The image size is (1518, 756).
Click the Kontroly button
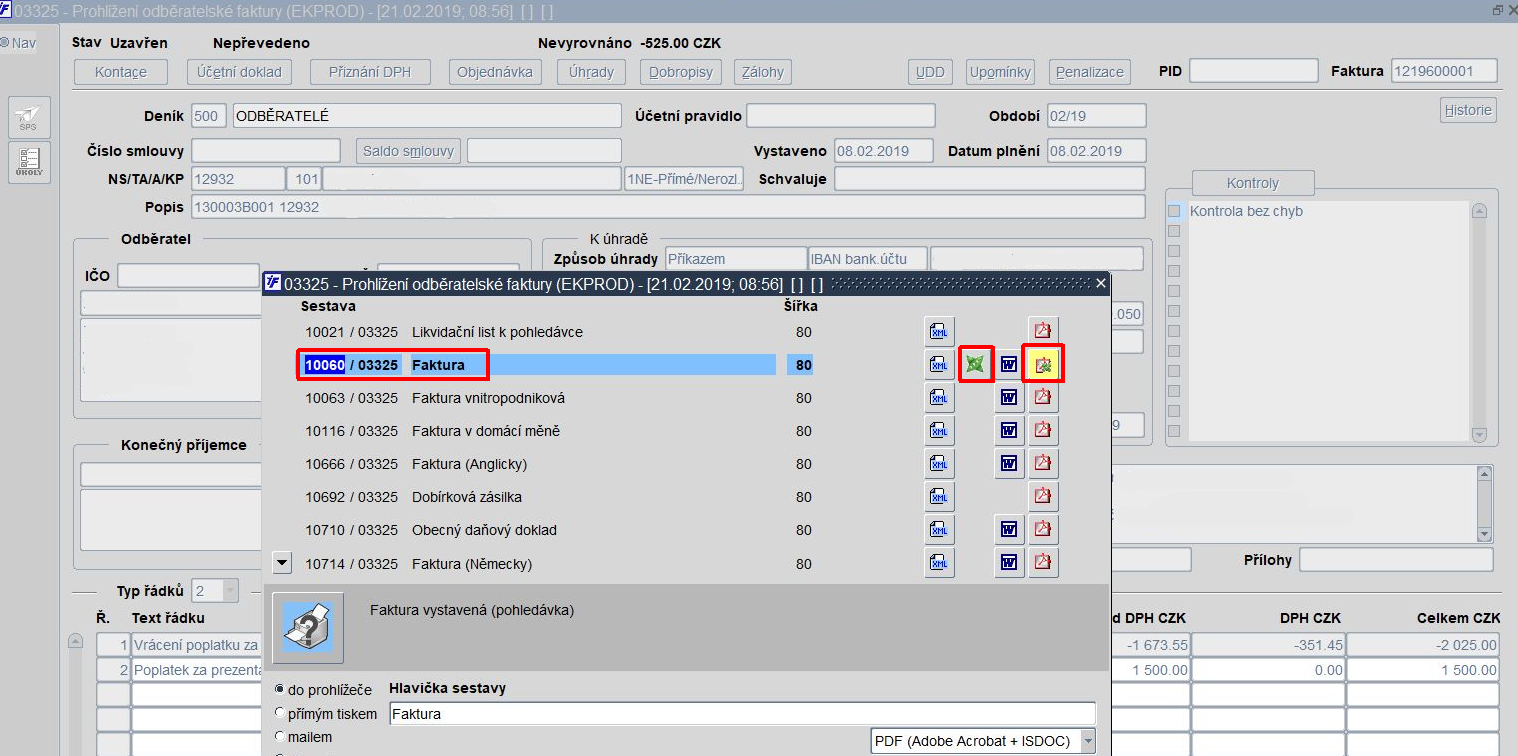click(x=1253, y=183)
